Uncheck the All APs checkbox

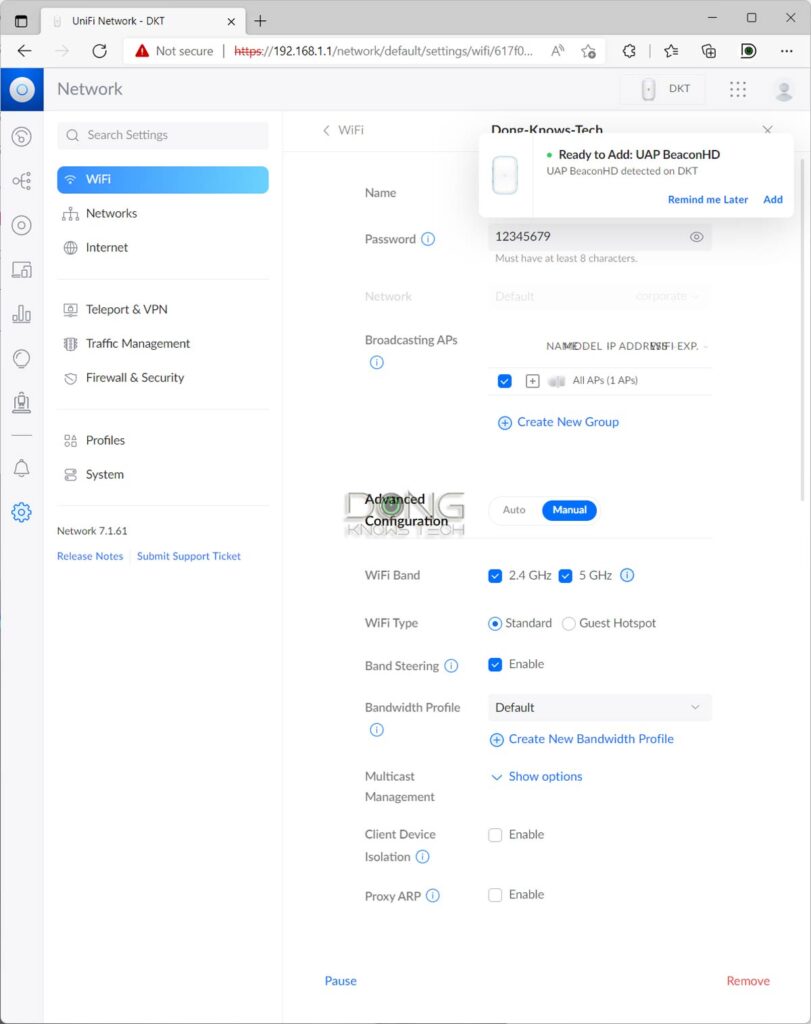coord(505,381)
